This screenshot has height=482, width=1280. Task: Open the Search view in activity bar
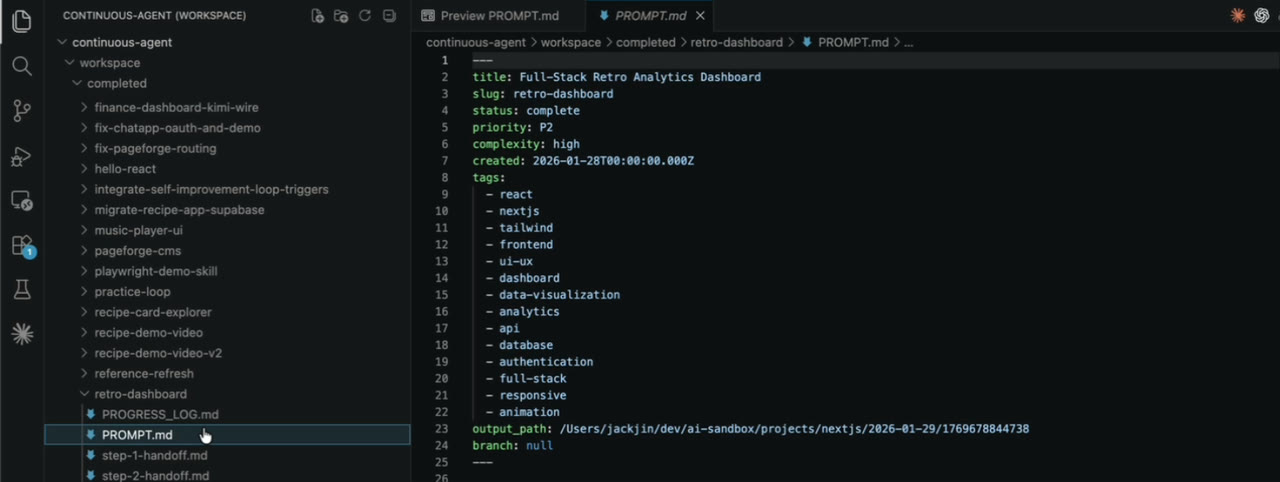pyautogui.click(x=22, y=66)
